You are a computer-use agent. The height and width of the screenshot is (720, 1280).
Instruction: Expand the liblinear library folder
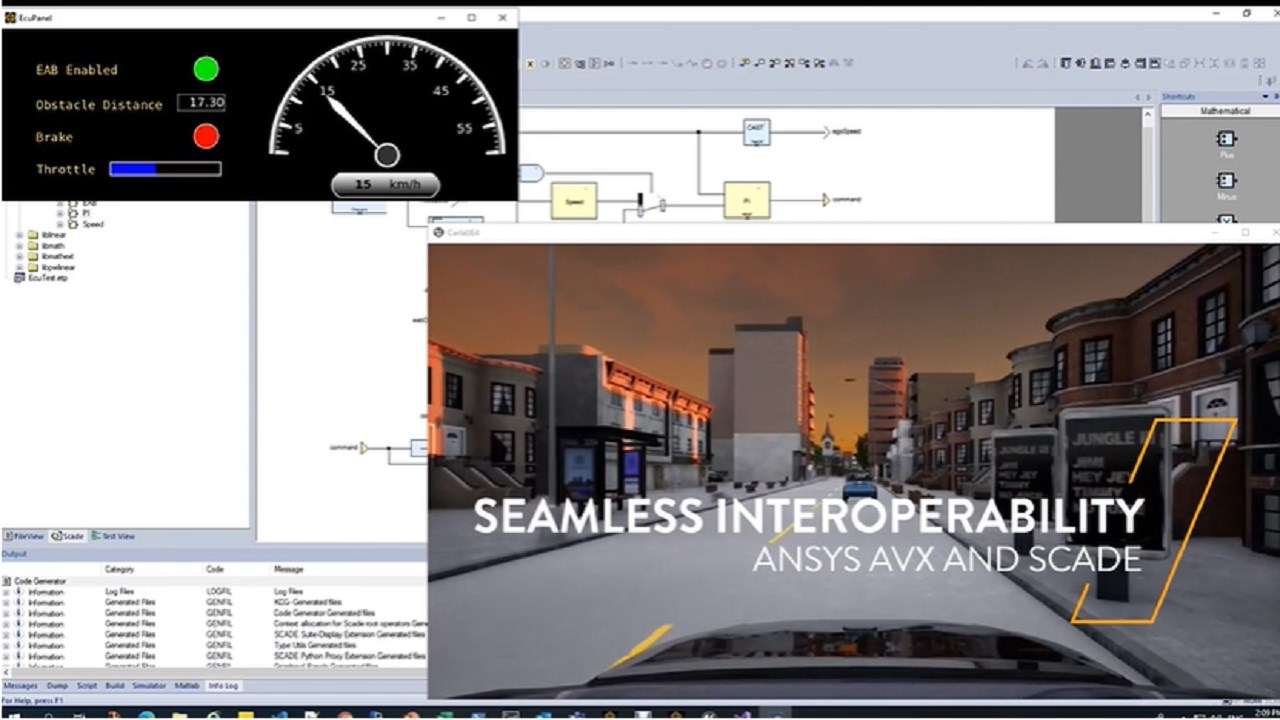point(20,235)
